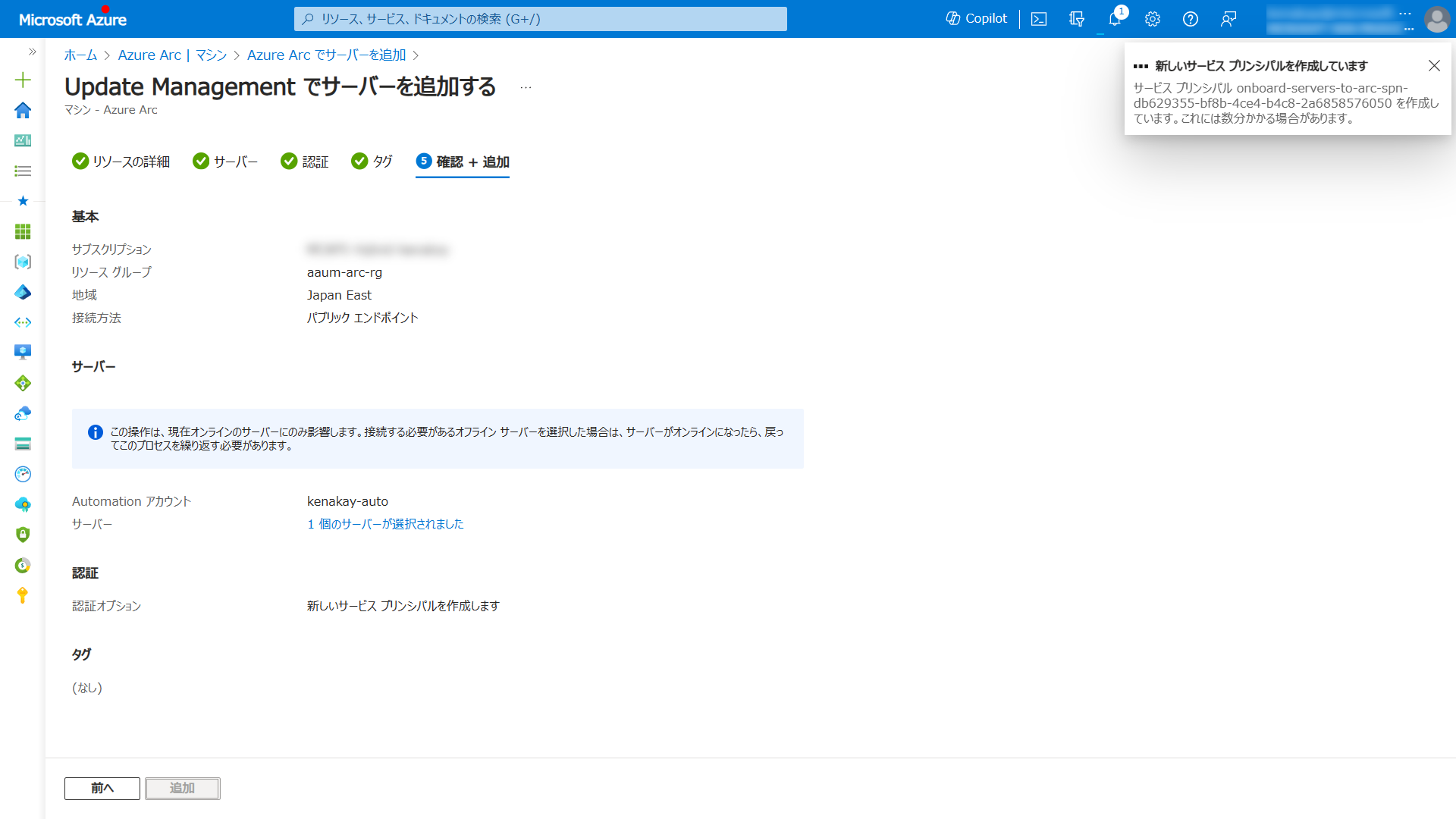Open the notifications bell icon
Image resolution: width=1456 pixels, height=819 pixels.
(1115, 19)
